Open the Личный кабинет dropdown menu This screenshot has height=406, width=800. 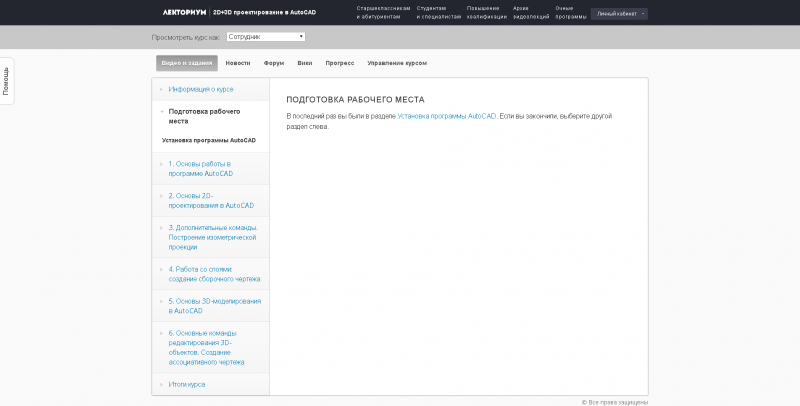619,14
